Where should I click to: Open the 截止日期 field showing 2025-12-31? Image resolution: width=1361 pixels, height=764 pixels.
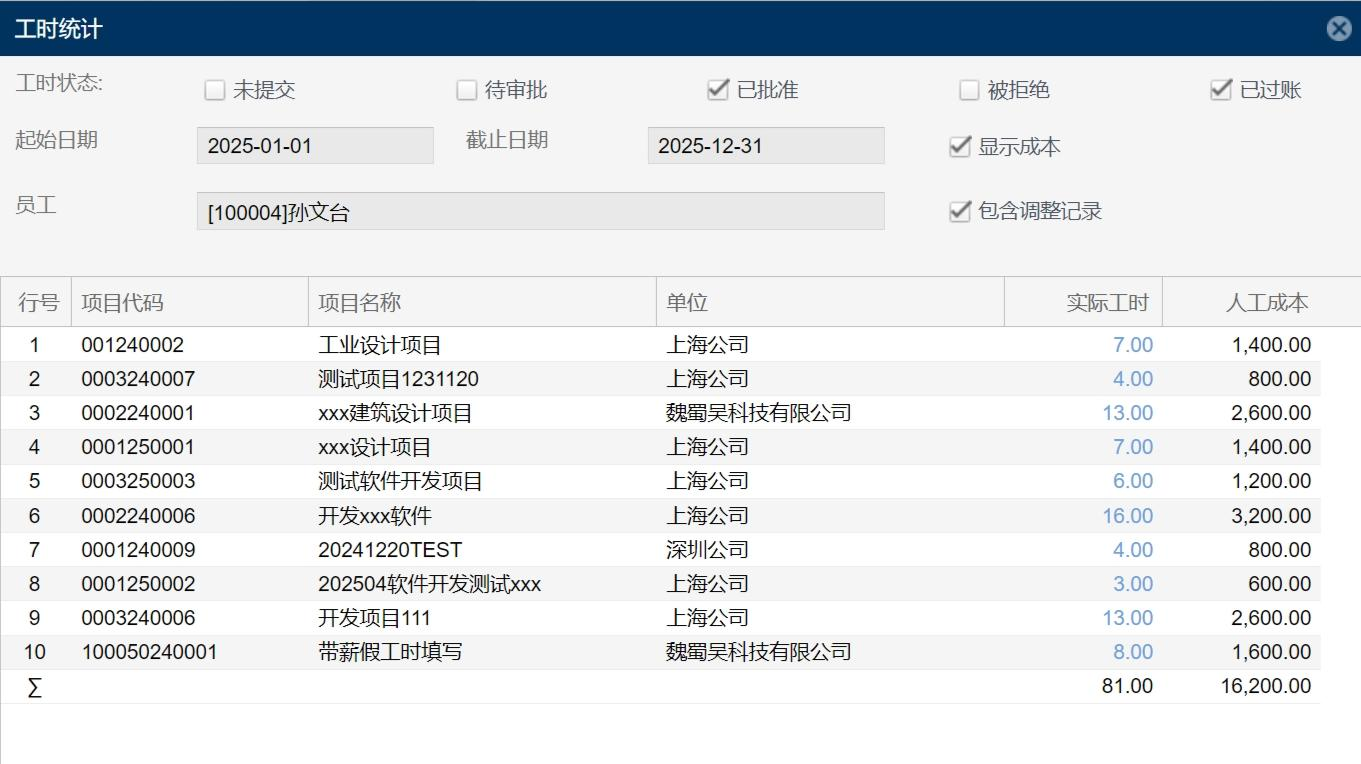tap(765, 146)
